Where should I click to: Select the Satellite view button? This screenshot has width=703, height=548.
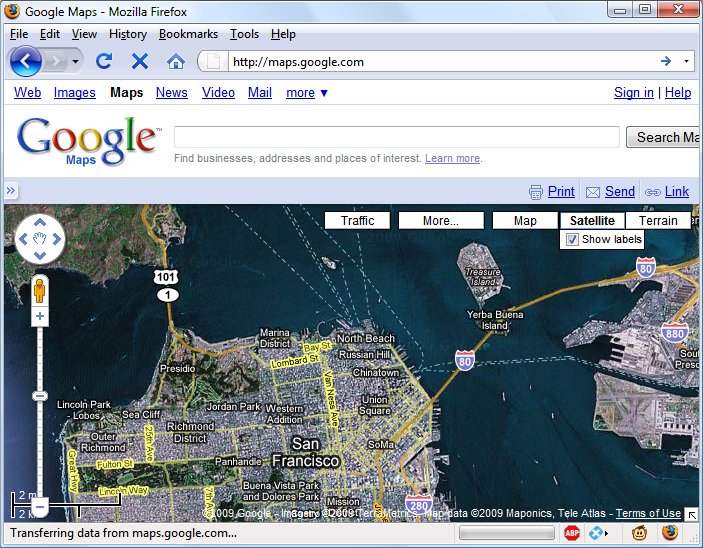point(592,221)
